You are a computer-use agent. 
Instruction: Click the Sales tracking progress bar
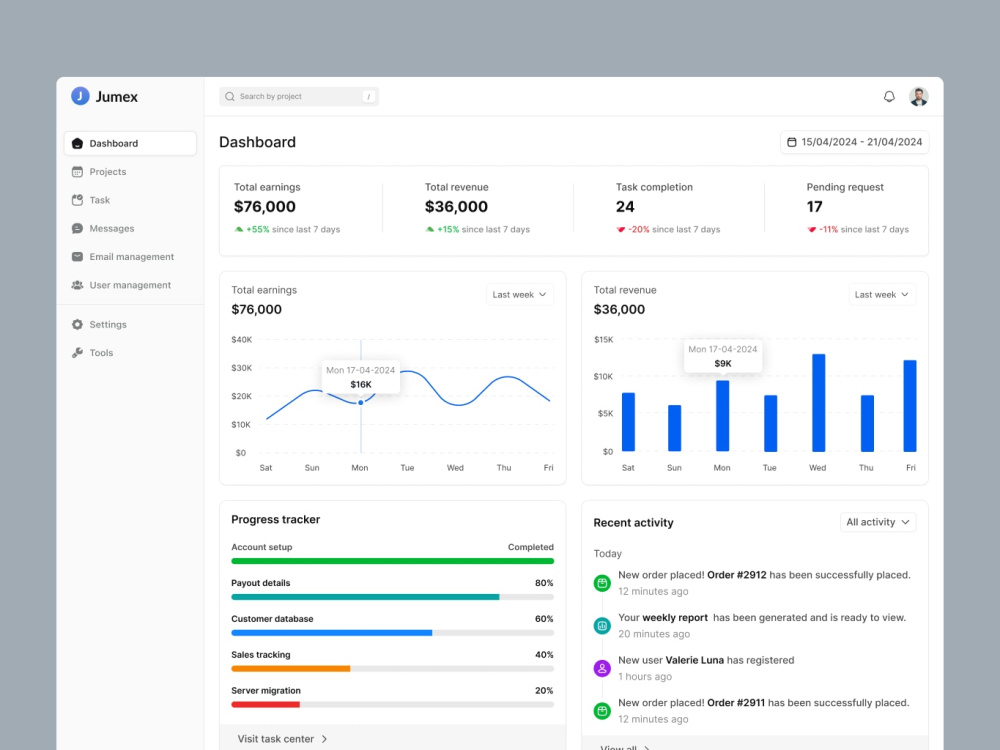click(x=392, y=669)
